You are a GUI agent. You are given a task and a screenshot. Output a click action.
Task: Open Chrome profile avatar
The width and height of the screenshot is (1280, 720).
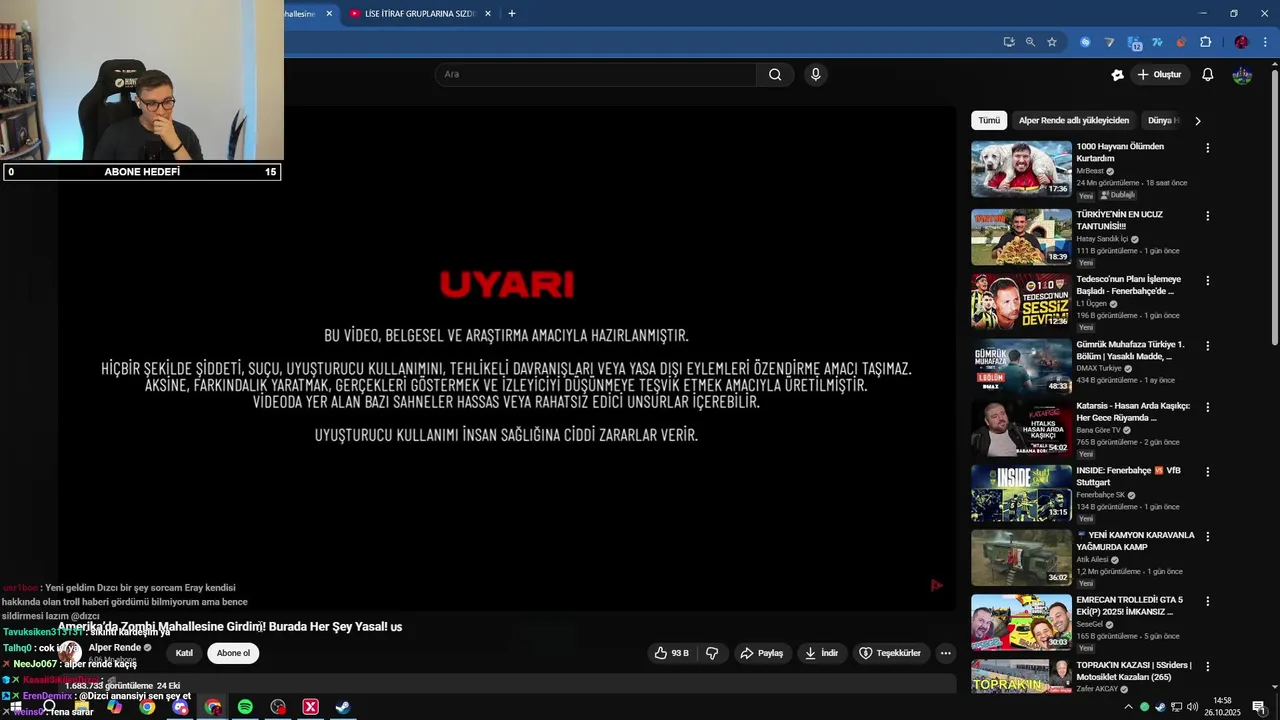(x=1241, y=42)
